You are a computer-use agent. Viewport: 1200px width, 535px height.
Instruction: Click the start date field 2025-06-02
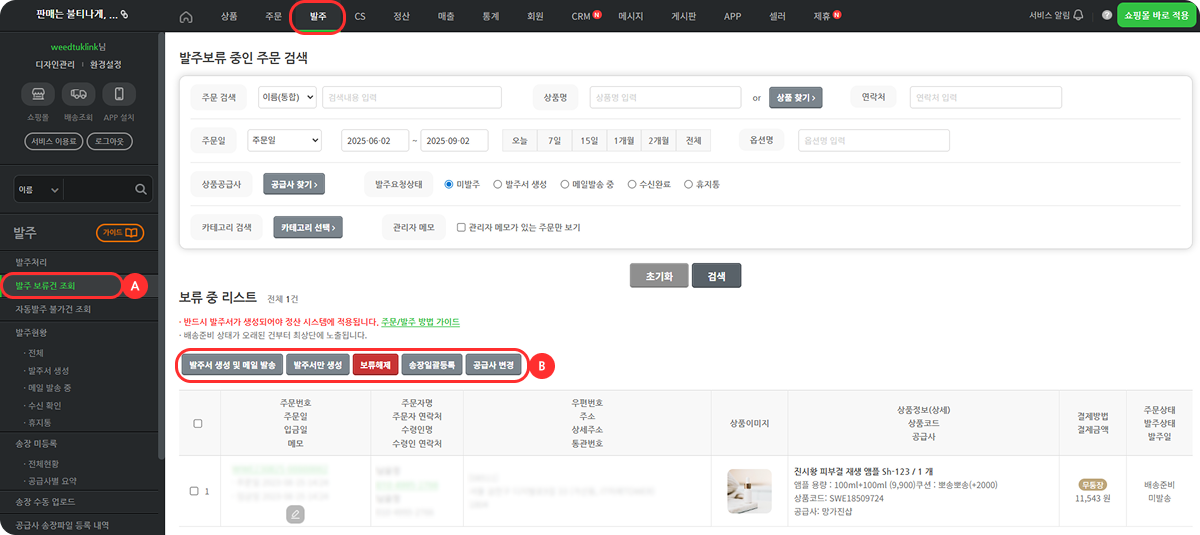tap(374, 140)
